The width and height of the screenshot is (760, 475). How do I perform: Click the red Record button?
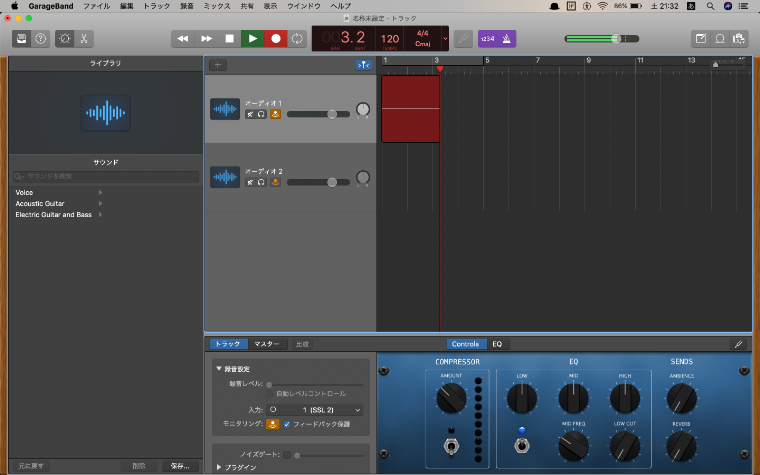(x=275, y=39)
